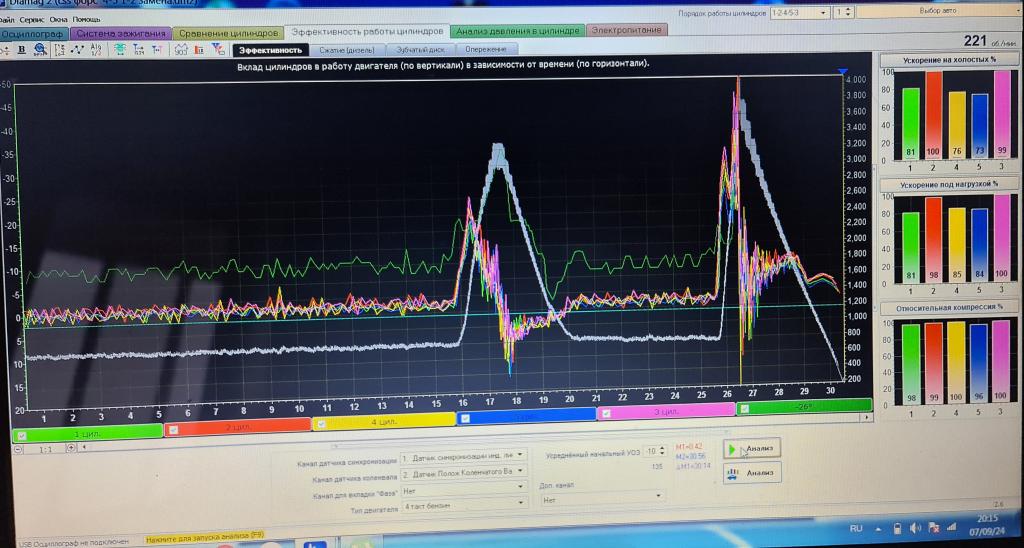Click scrollbar right arrow under chart

point(867,417)
